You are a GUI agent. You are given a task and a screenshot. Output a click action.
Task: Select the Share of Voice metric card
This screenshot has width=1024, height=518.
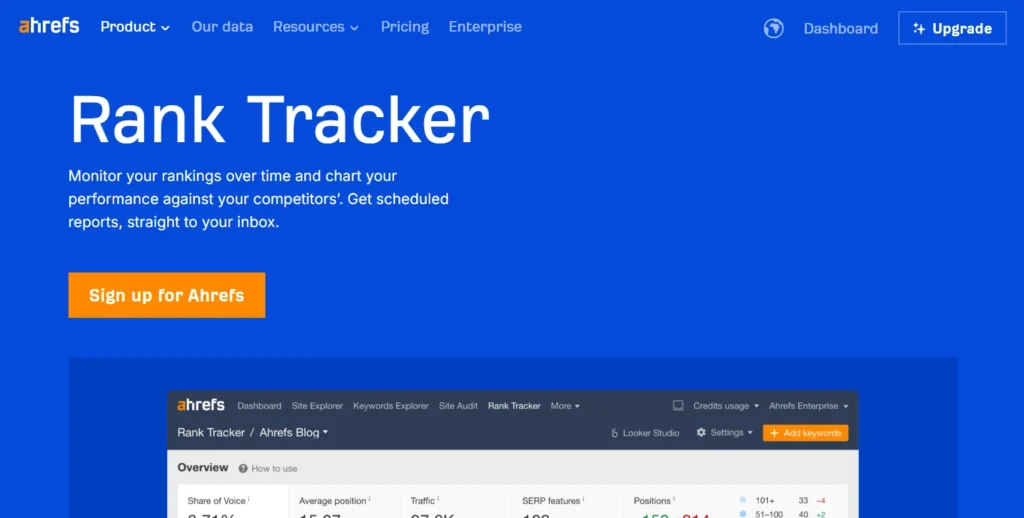click(x=233, y=502)
